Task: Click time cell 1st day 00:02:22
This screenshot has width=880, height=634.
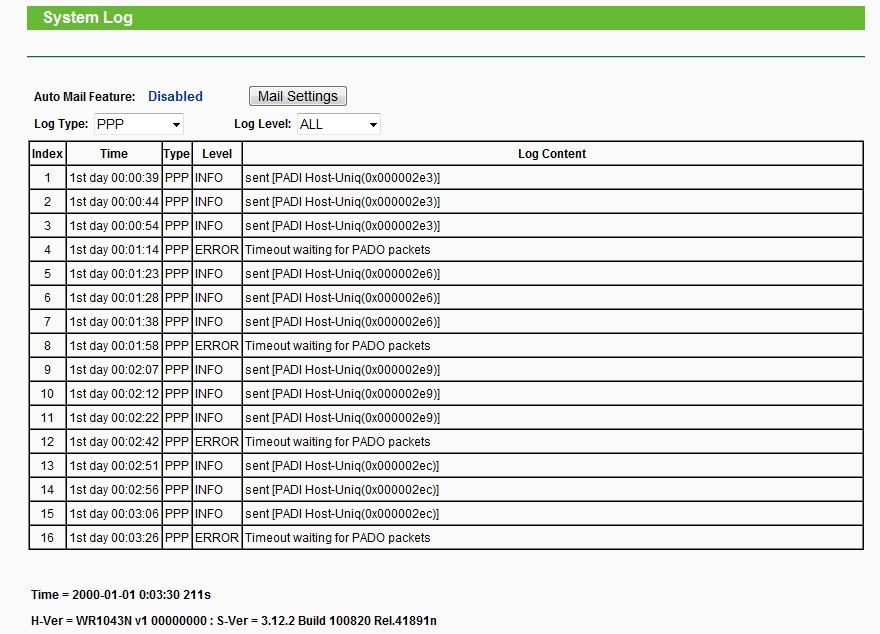Action: coord(114,418)
